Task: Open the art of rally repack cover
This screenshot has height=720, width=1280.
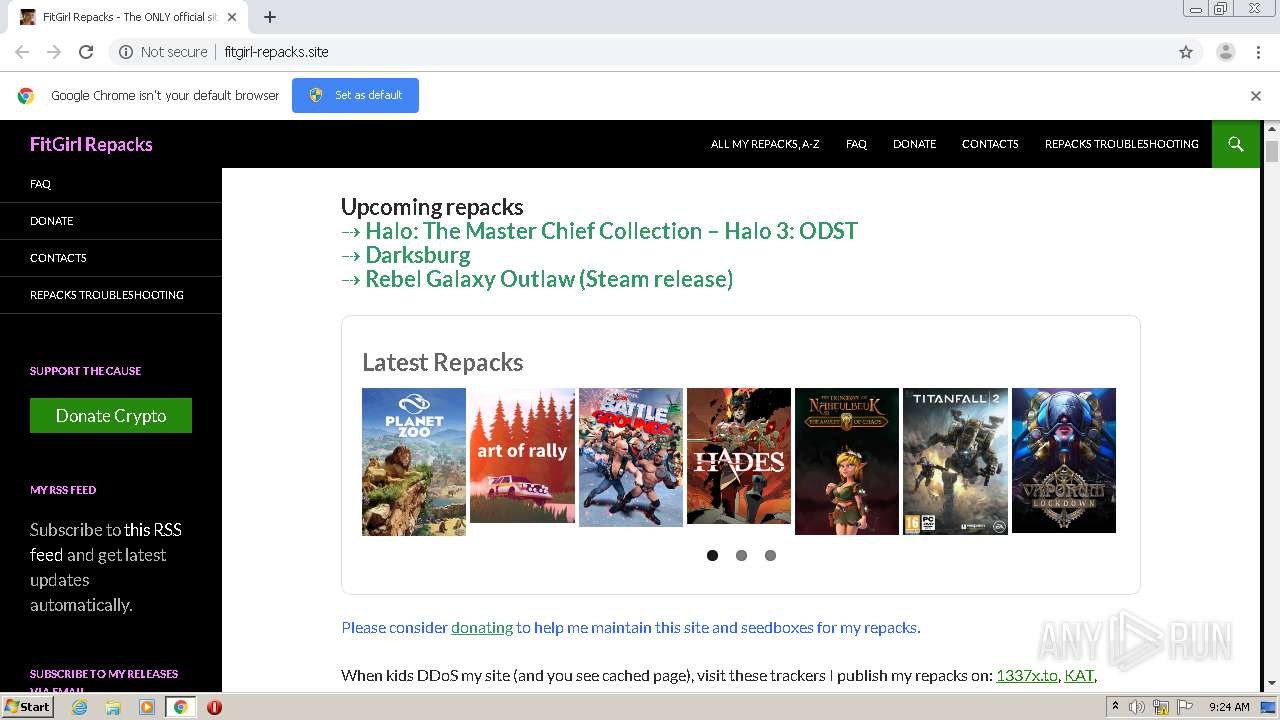Action: [522, 455]
